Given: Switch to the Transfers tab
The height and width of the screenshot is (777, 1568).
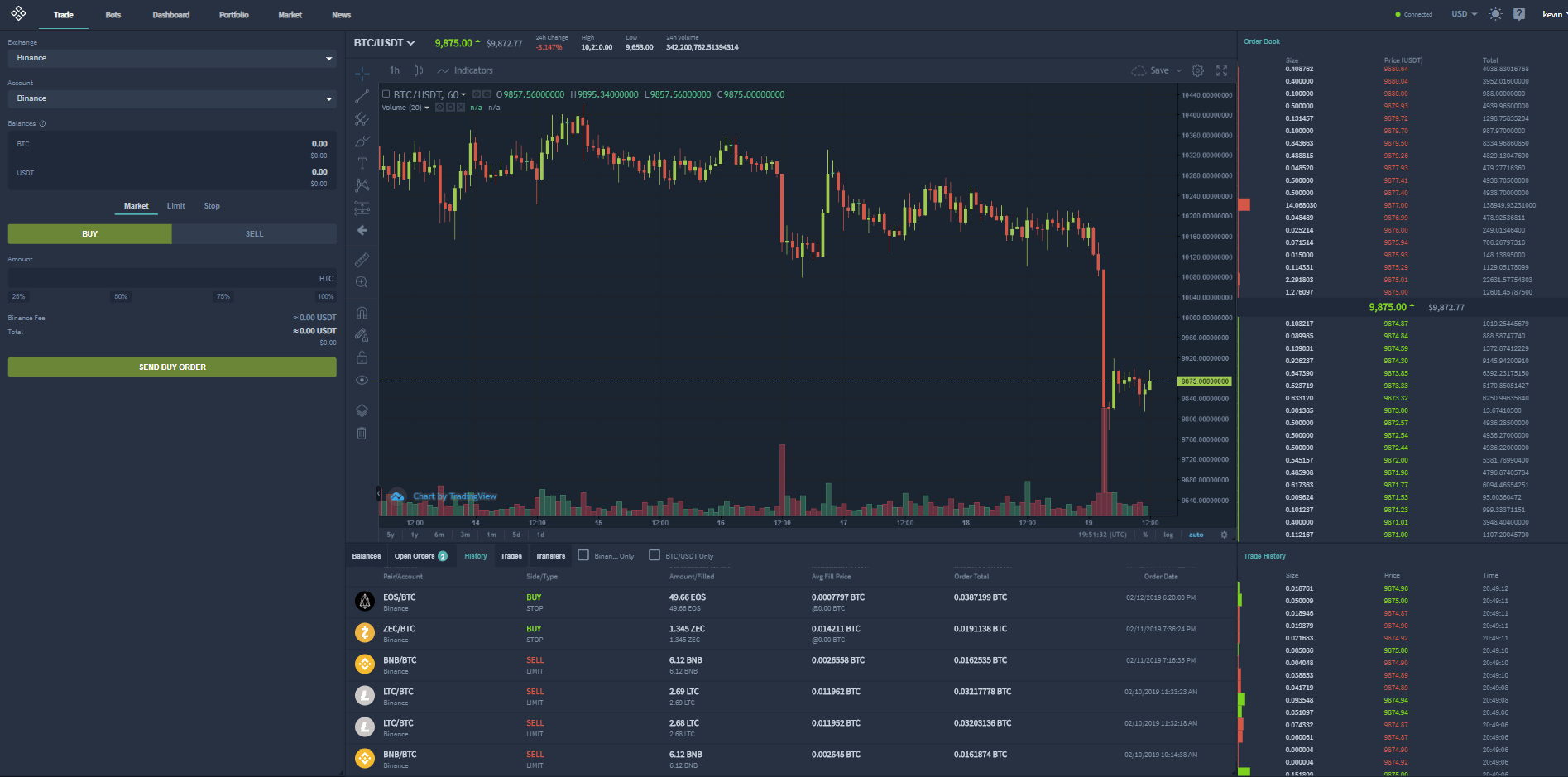Looking at the screenshot, I should point(550,556).
